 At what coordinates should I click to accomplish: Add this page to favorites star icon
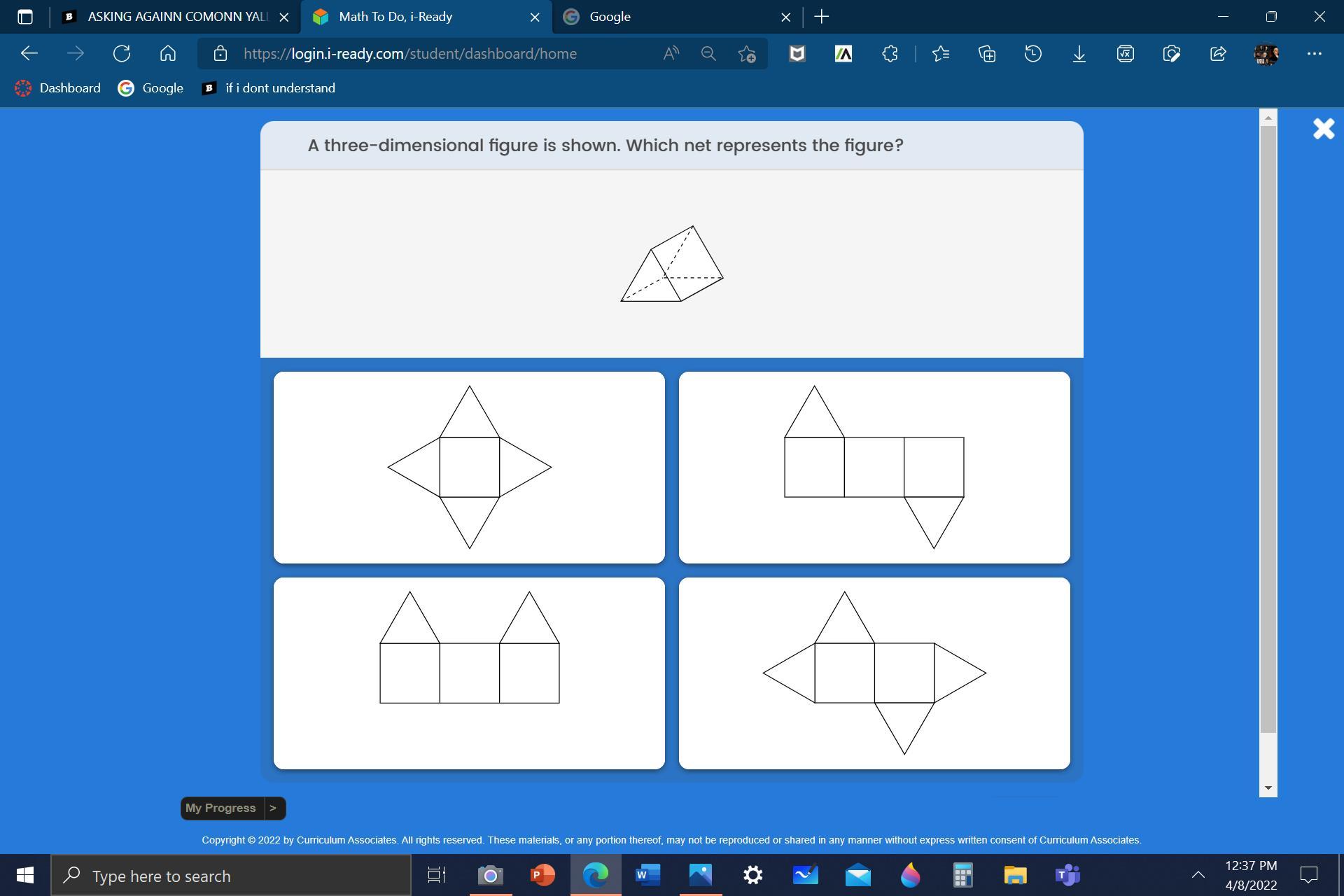click(x=747, y=54)
